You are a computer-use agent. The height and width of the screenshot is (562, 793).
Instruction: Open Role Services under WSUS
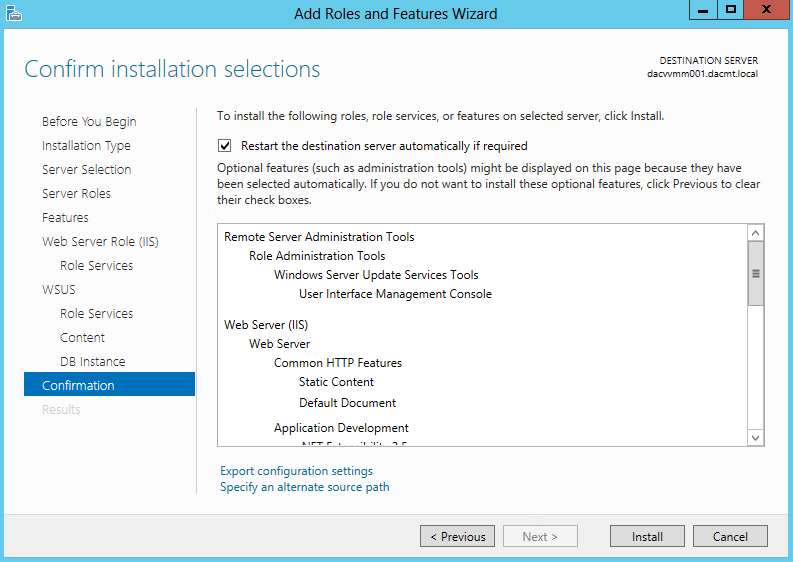coord(97,314)
